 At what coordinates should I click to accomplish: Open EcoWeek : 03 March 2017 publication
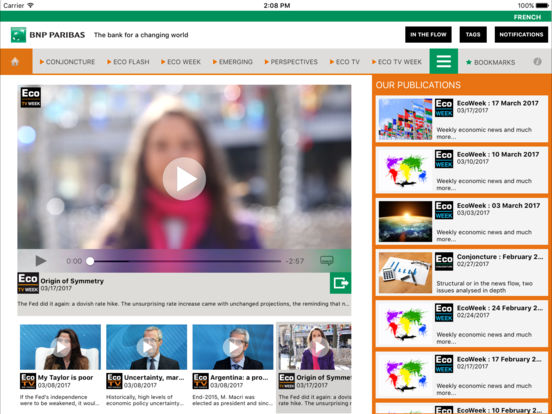point(462,221)
